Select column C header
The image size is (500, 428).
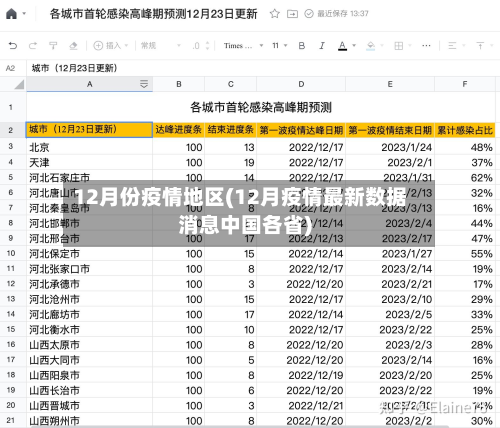click(230, 84)
